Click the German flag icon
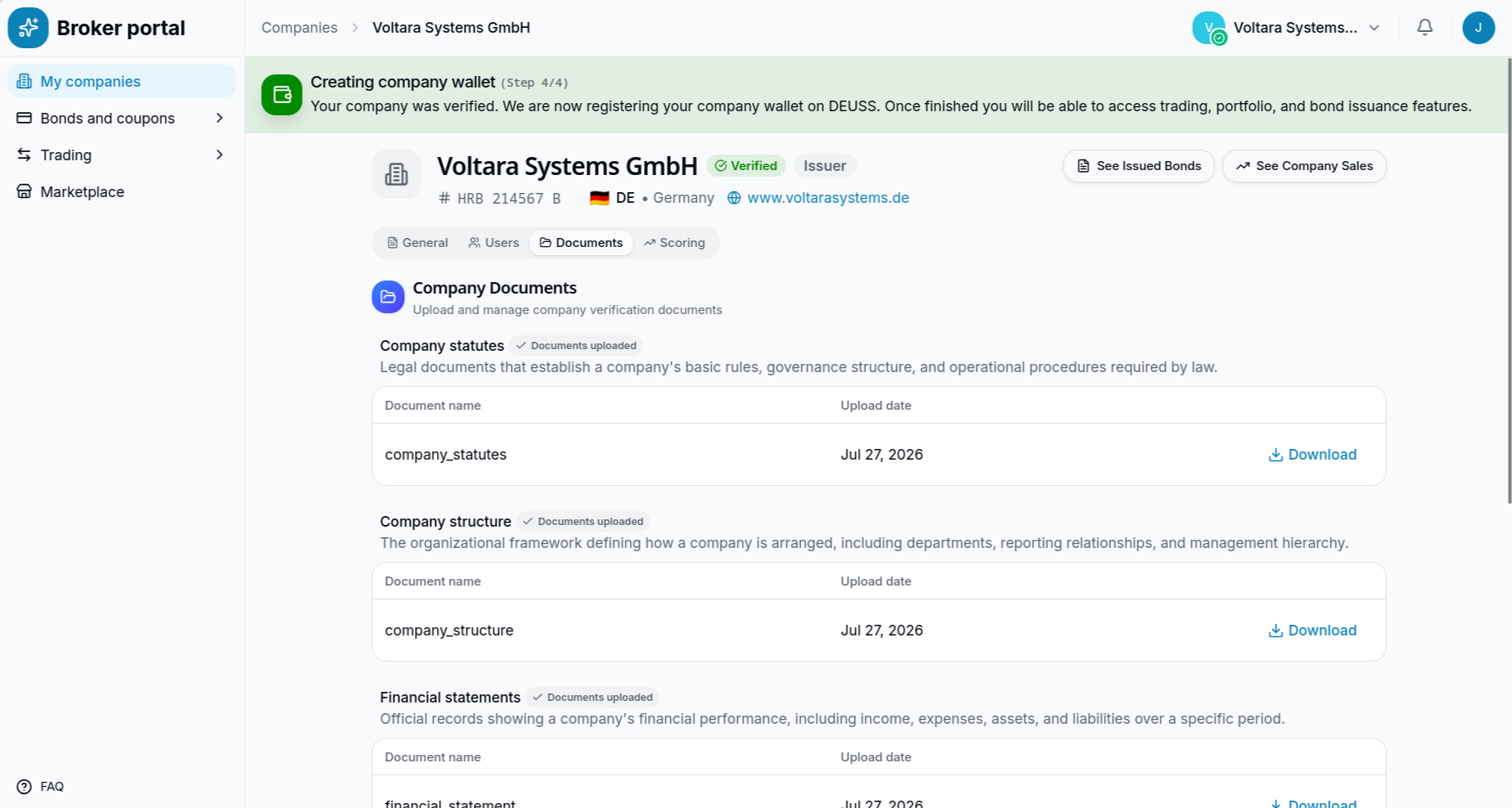Viewport: 1512px width, 808px height. 600,198
